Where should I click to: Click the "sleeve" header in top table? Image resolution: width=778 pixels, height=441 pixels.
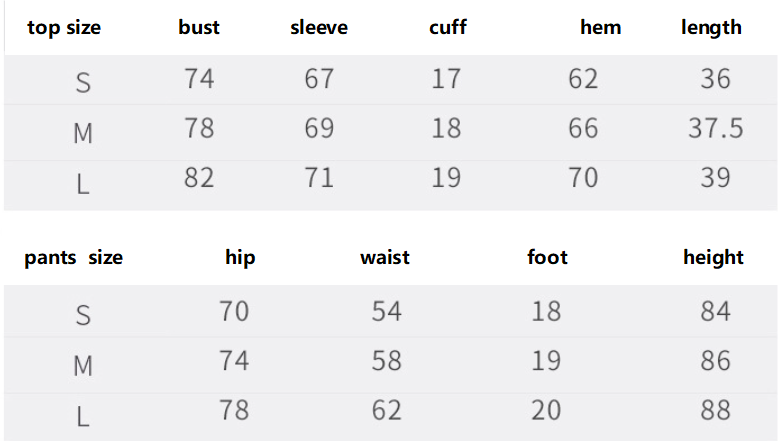point(319,28)
